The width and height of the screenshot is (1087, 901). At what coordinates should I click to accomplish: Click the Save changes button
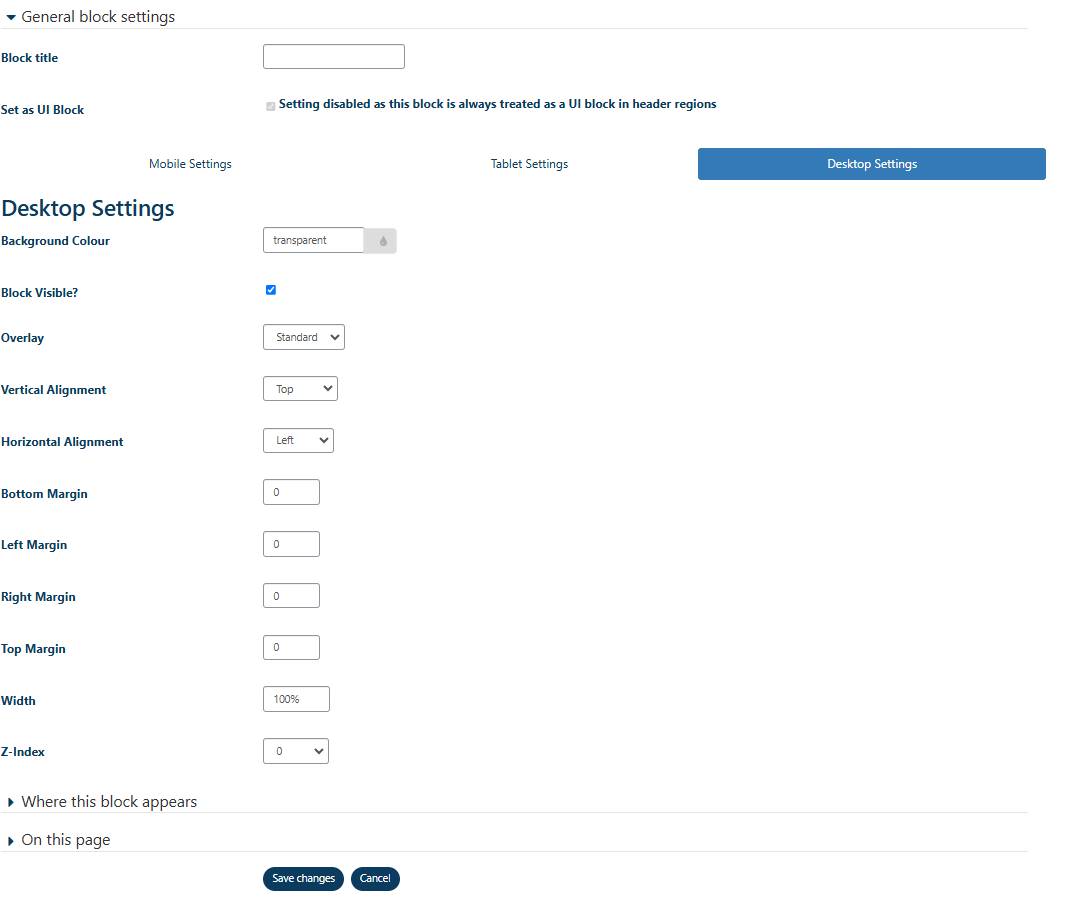[x=303, y=878]
